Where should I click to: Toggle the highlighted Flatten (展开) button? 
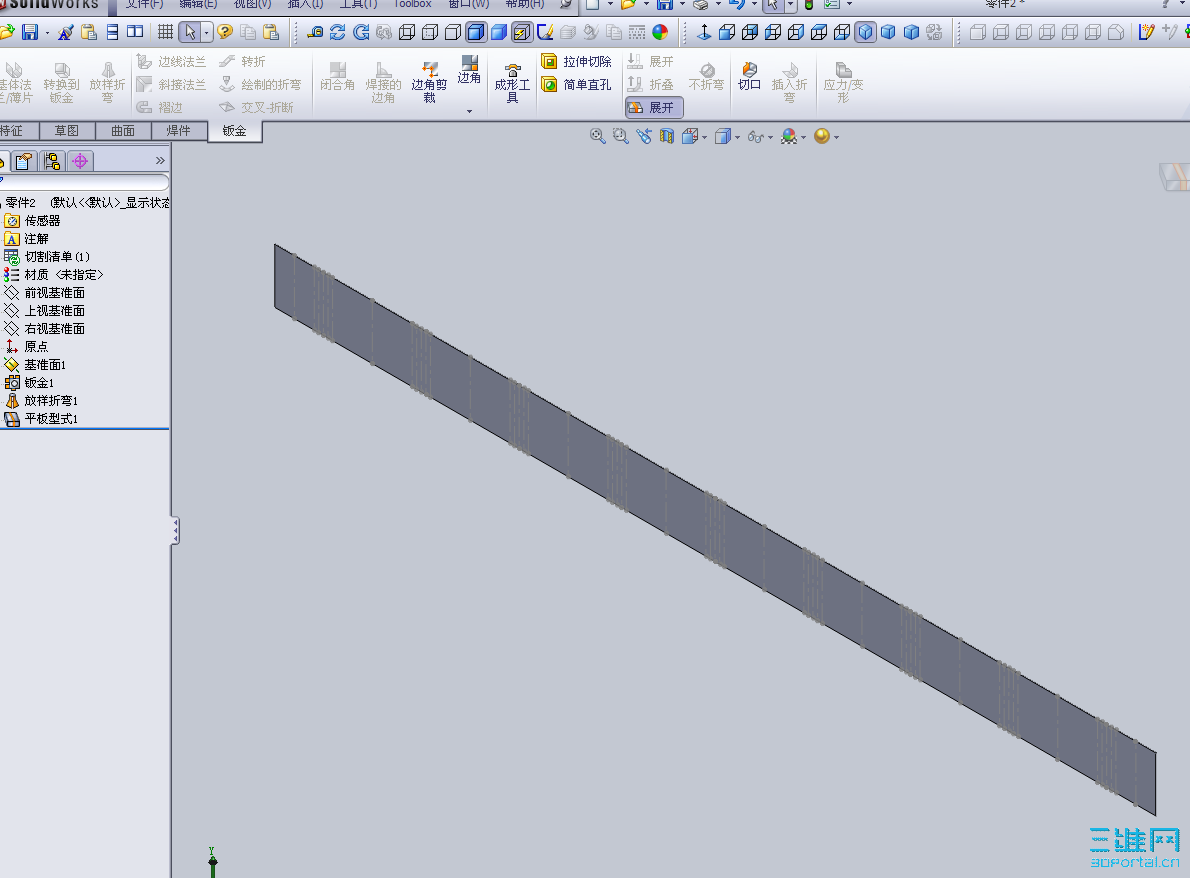pos(654,108)
